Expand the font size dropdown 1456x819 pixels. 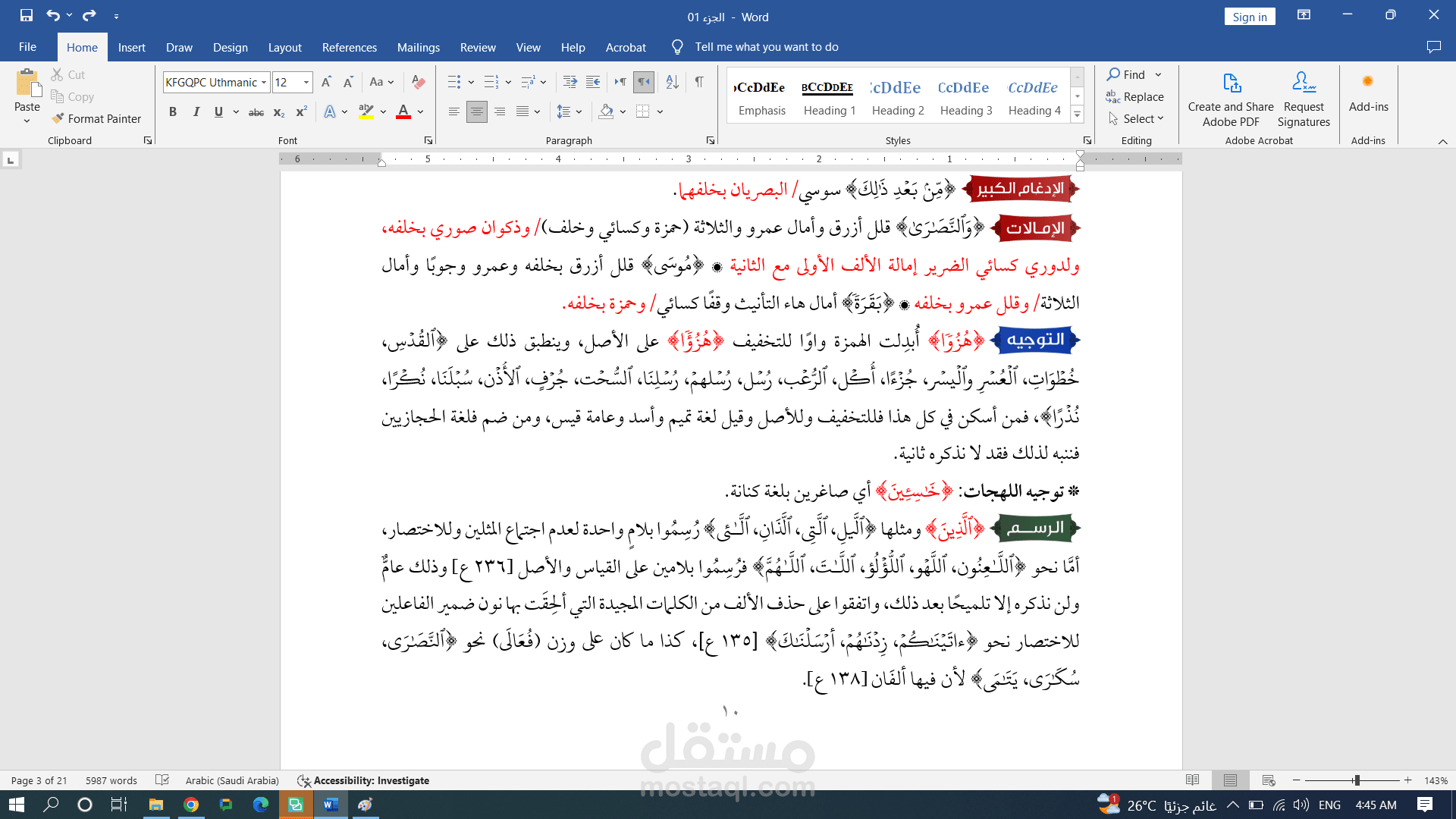point(306,82)
